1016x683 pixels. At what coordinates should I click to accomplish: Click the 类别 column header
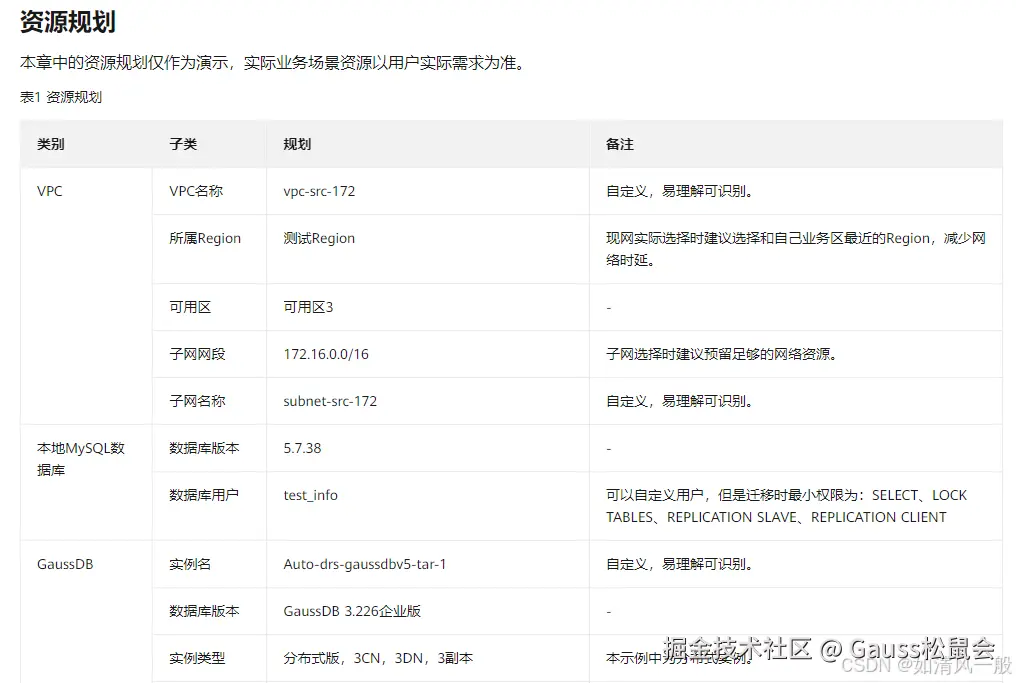(x=51, y=144)
